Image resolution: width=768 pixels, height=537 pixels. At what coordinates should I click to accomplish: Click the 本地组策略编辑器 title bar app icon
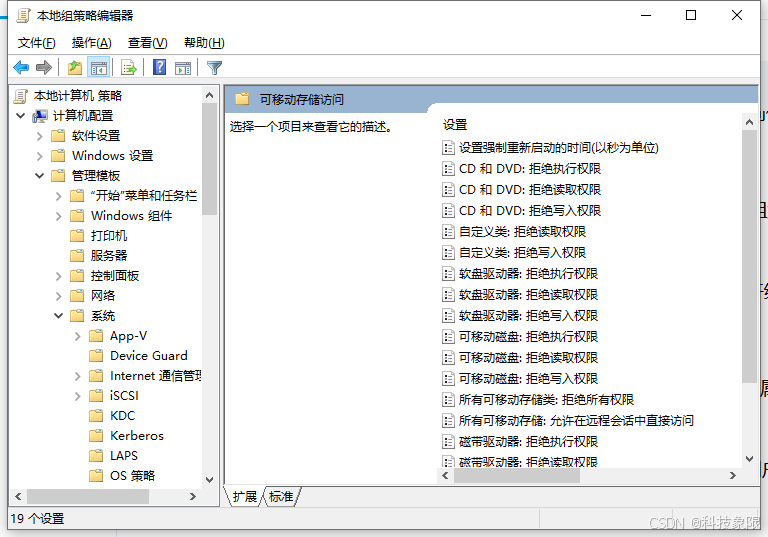[x=23, y=16]
